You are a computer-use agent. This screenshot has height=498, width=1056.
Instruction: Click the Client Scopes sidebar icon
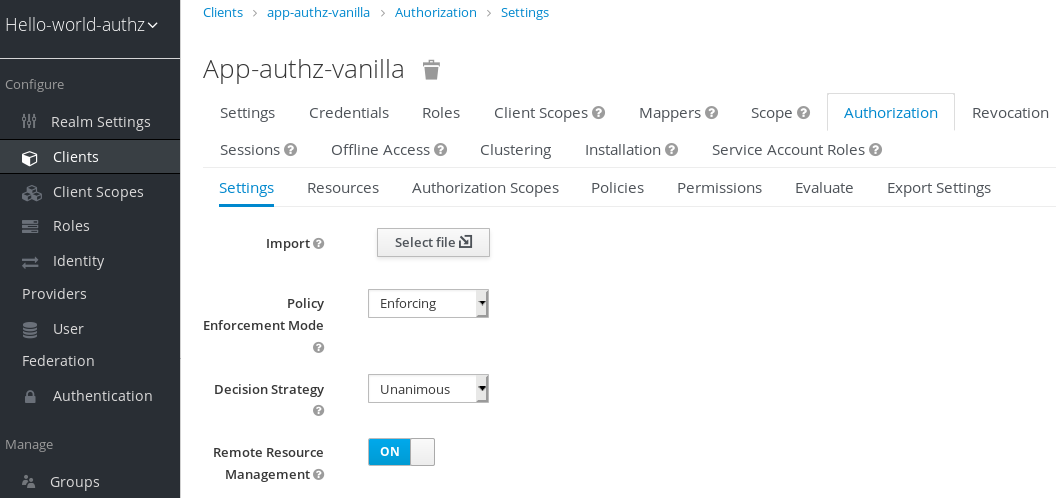(31, 192)
